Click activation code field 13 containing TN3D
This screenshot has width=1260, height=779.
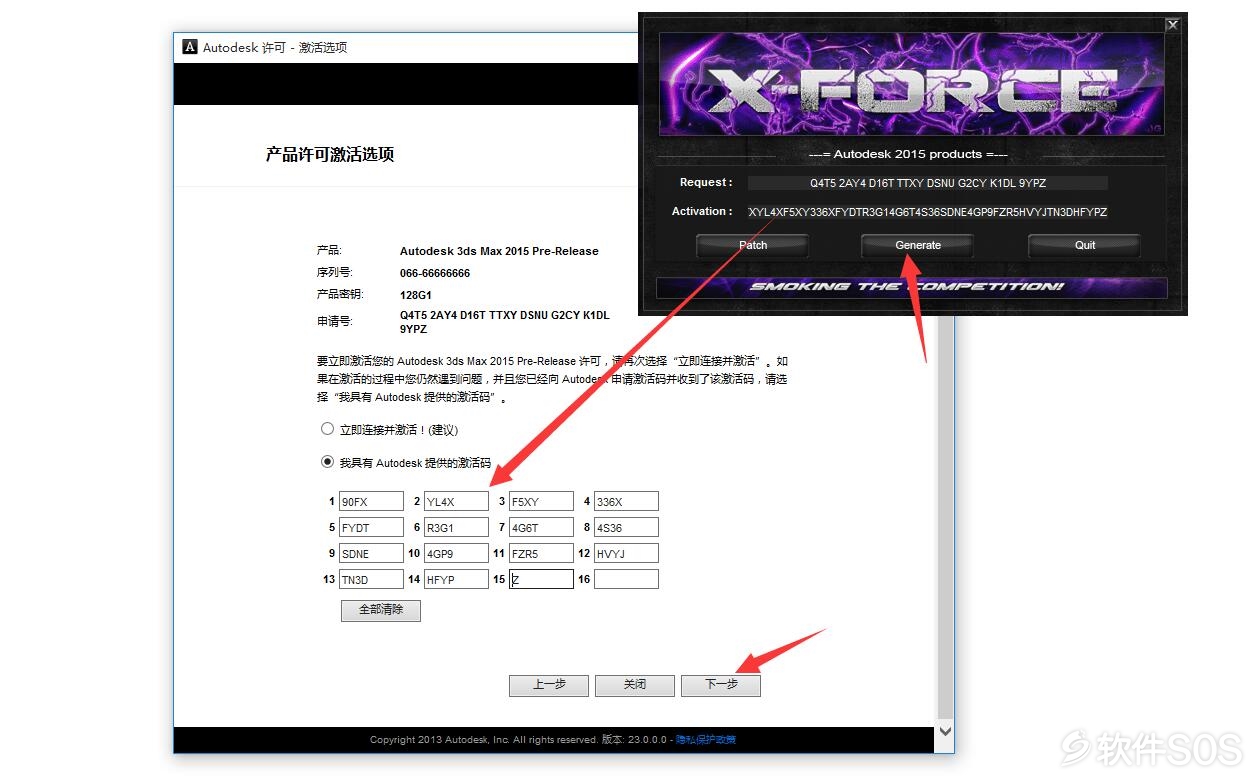(371, 579)
